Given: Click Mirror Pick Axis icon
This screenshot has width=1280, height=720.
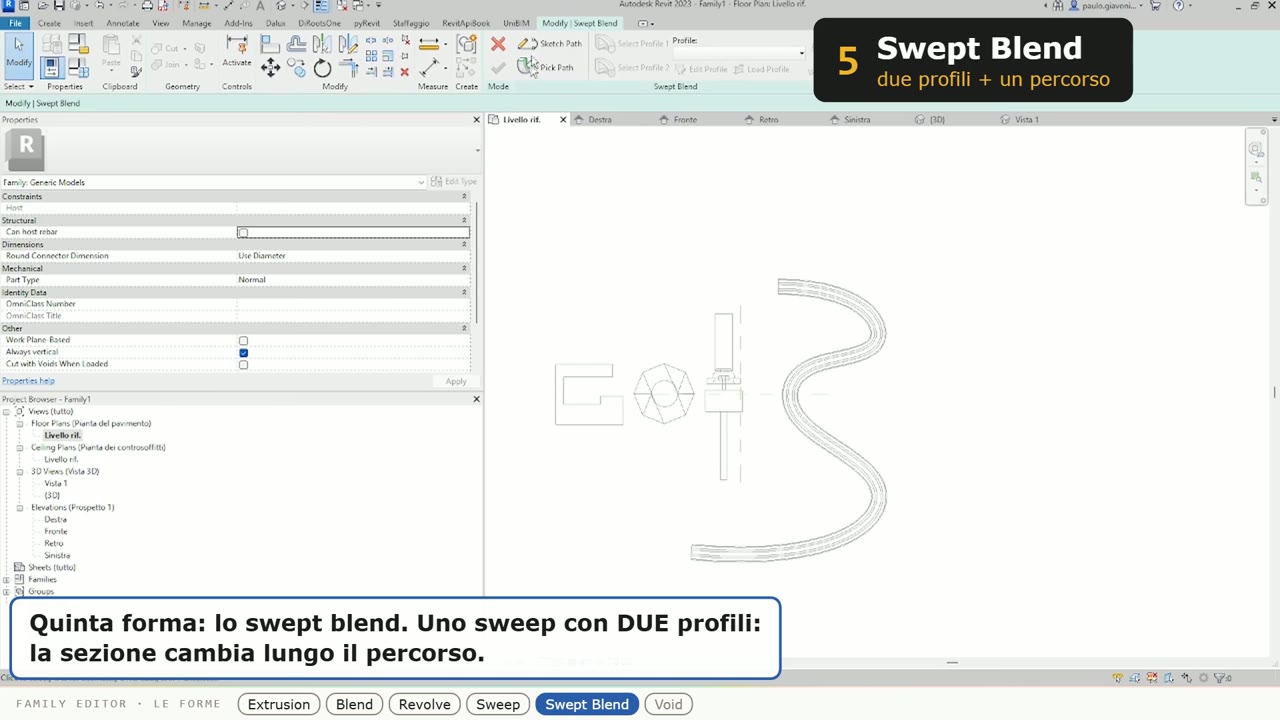Looking at the screenshot, I should [322, 43].
